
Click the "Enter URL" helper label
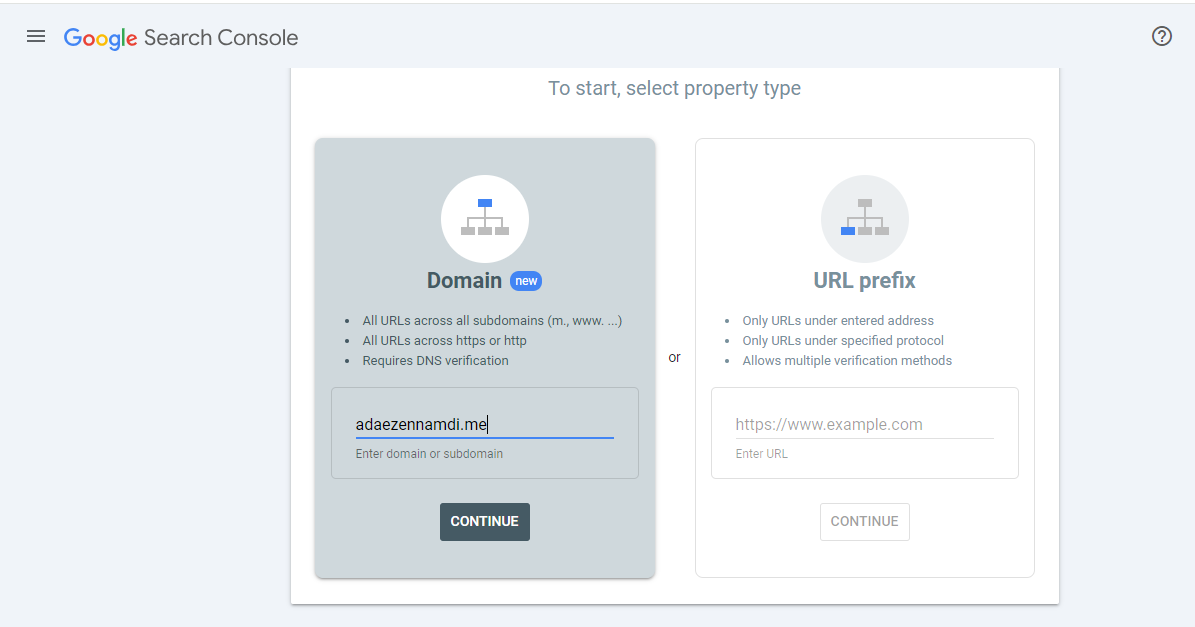point(761,454)
